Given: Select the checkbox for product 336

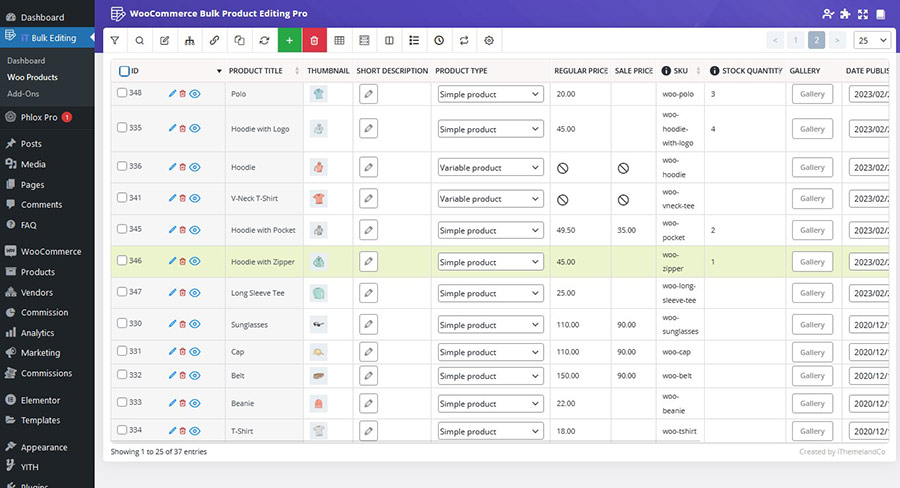Looking at the screenshot, I should tap(122, 166).
